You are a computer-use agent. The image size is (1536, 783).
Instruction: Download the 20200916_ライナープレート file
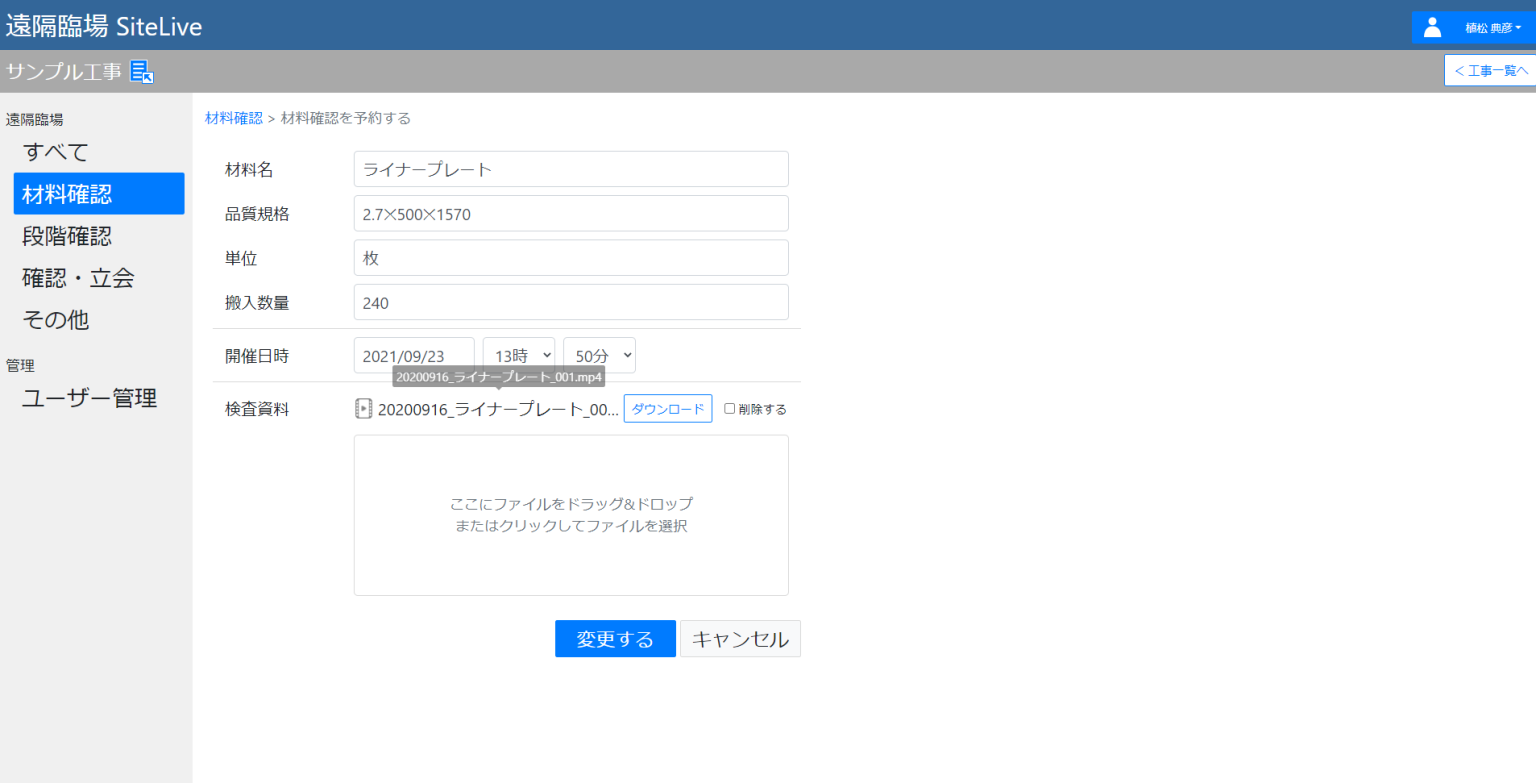click(x=667, y=408)
